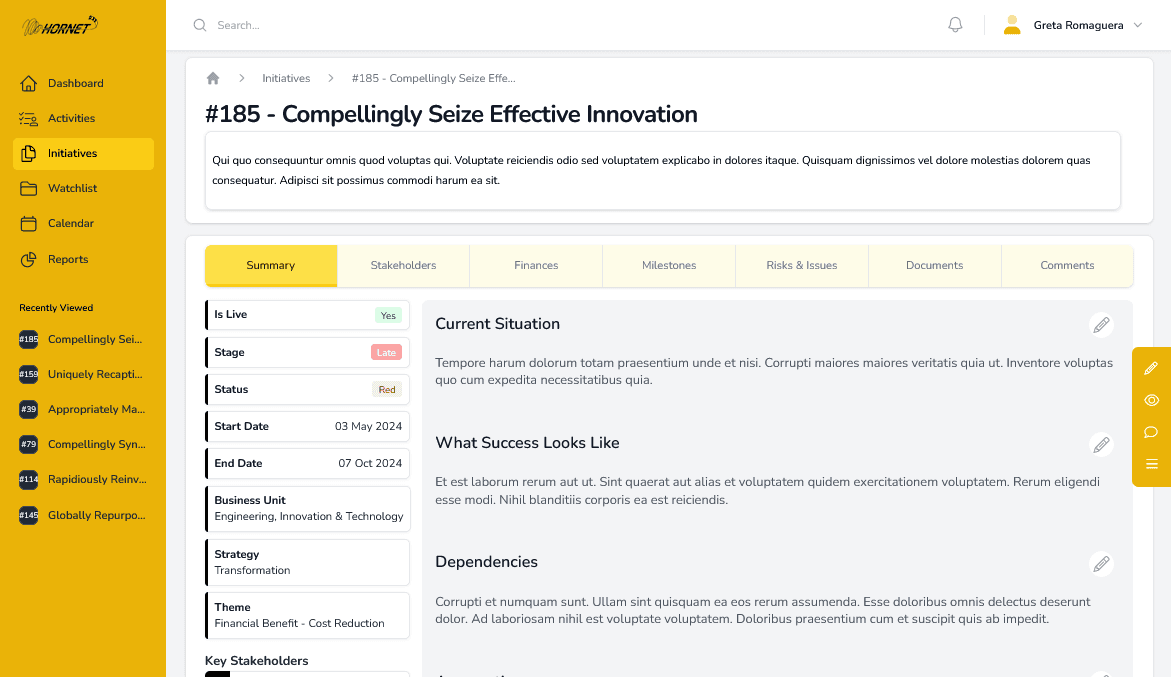Open the Watchlist sidebar item
The height and width of the screenshot is (677, 1171).
tap(72, 188)
